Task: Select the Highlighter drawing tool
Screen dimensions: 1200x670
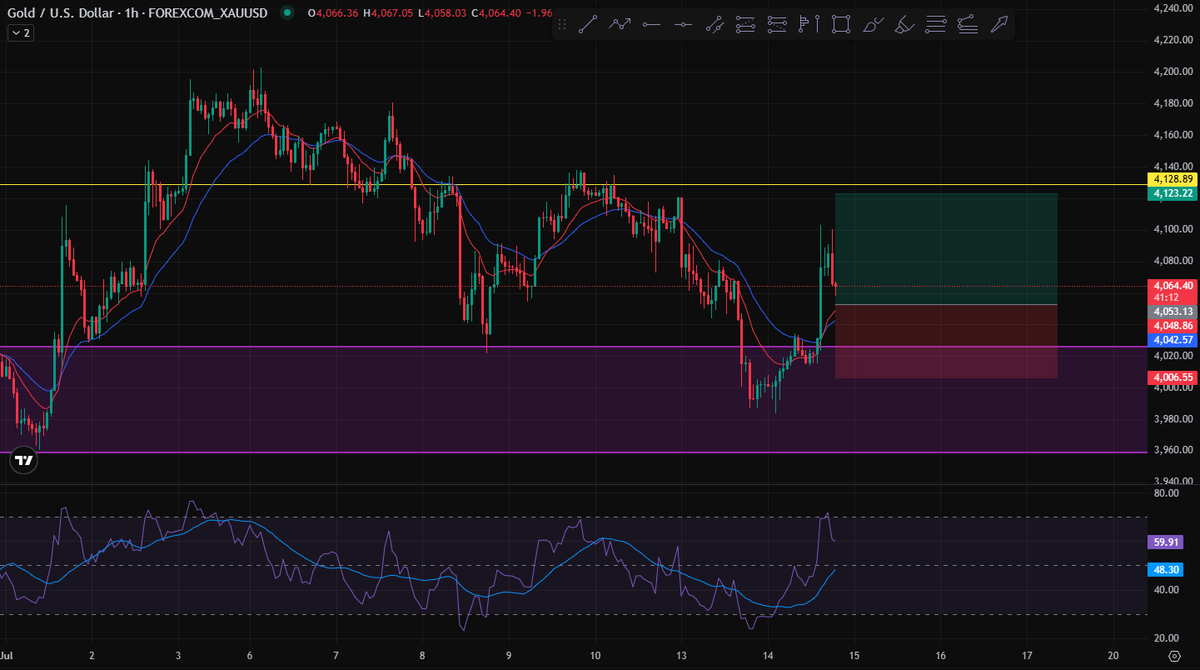Action: pyautogui.click(x=904, y=25)
